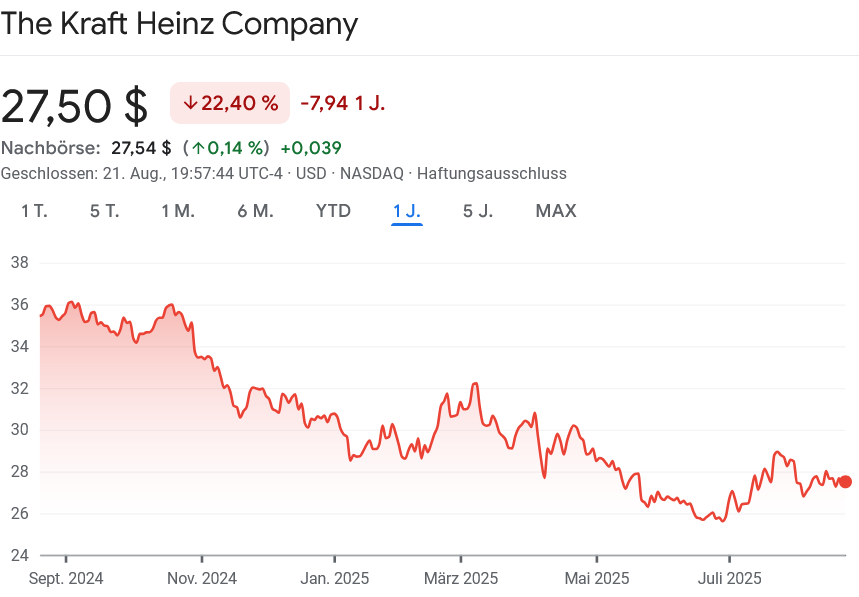Switch chart to 5 J. range
Screen dimensions: 859x597
tap(478, 211)
